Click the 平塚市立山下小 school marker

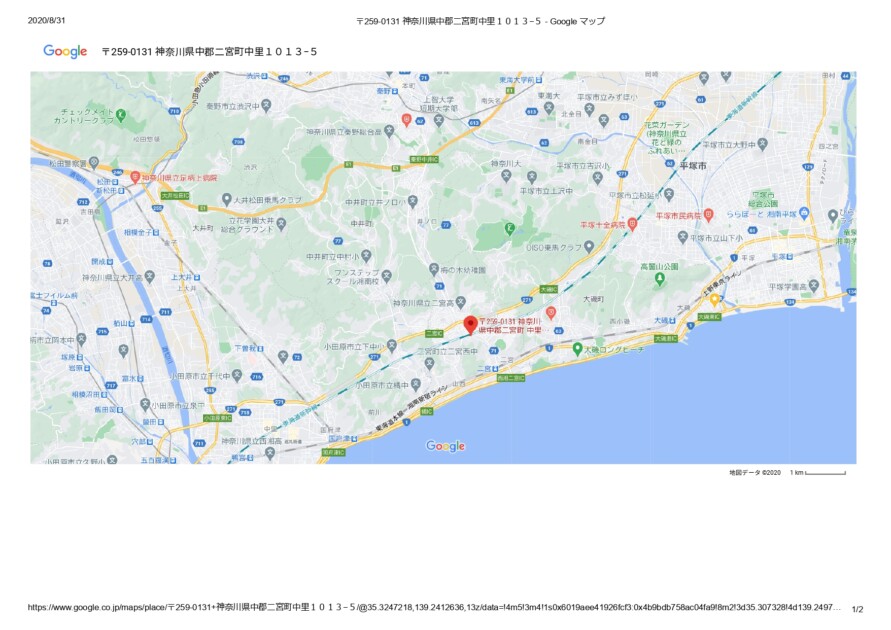pyautogui.click(x=683, y=237)
